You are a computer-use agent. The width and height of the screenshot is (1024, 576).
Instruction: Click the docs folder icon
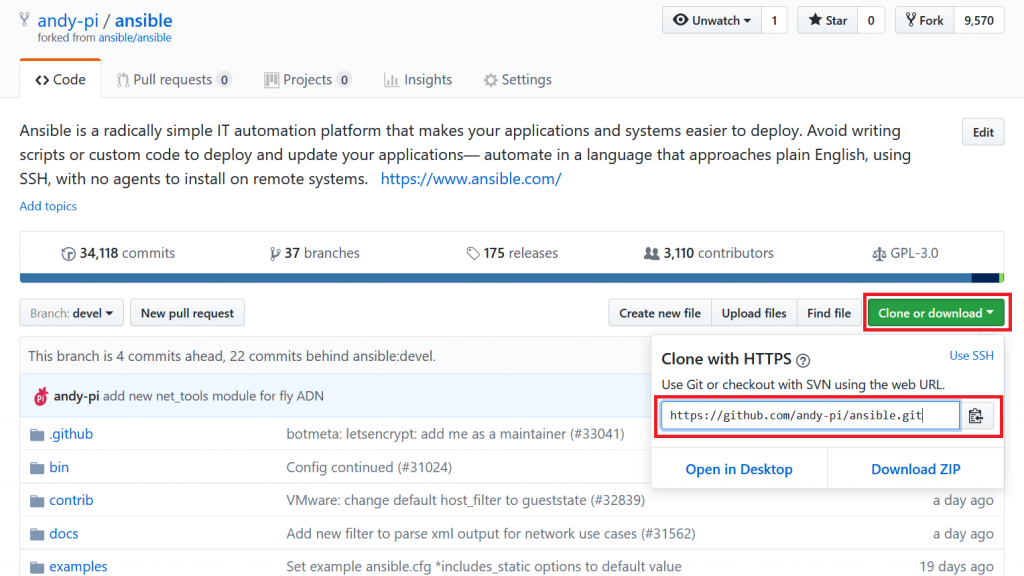[37, 534]
